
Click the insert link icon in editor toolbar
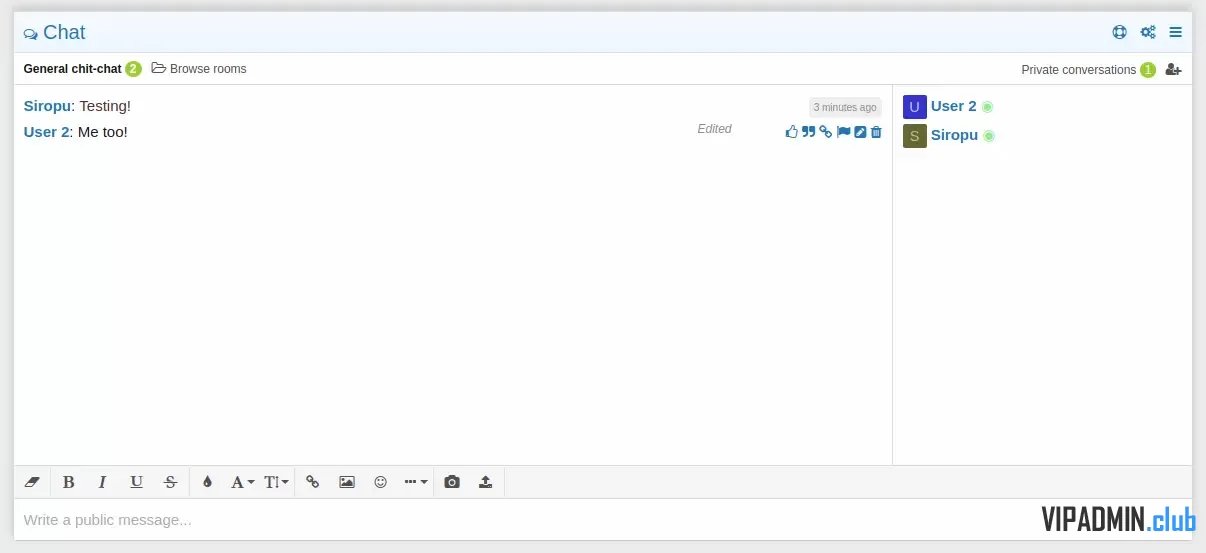tap(312, 482)
